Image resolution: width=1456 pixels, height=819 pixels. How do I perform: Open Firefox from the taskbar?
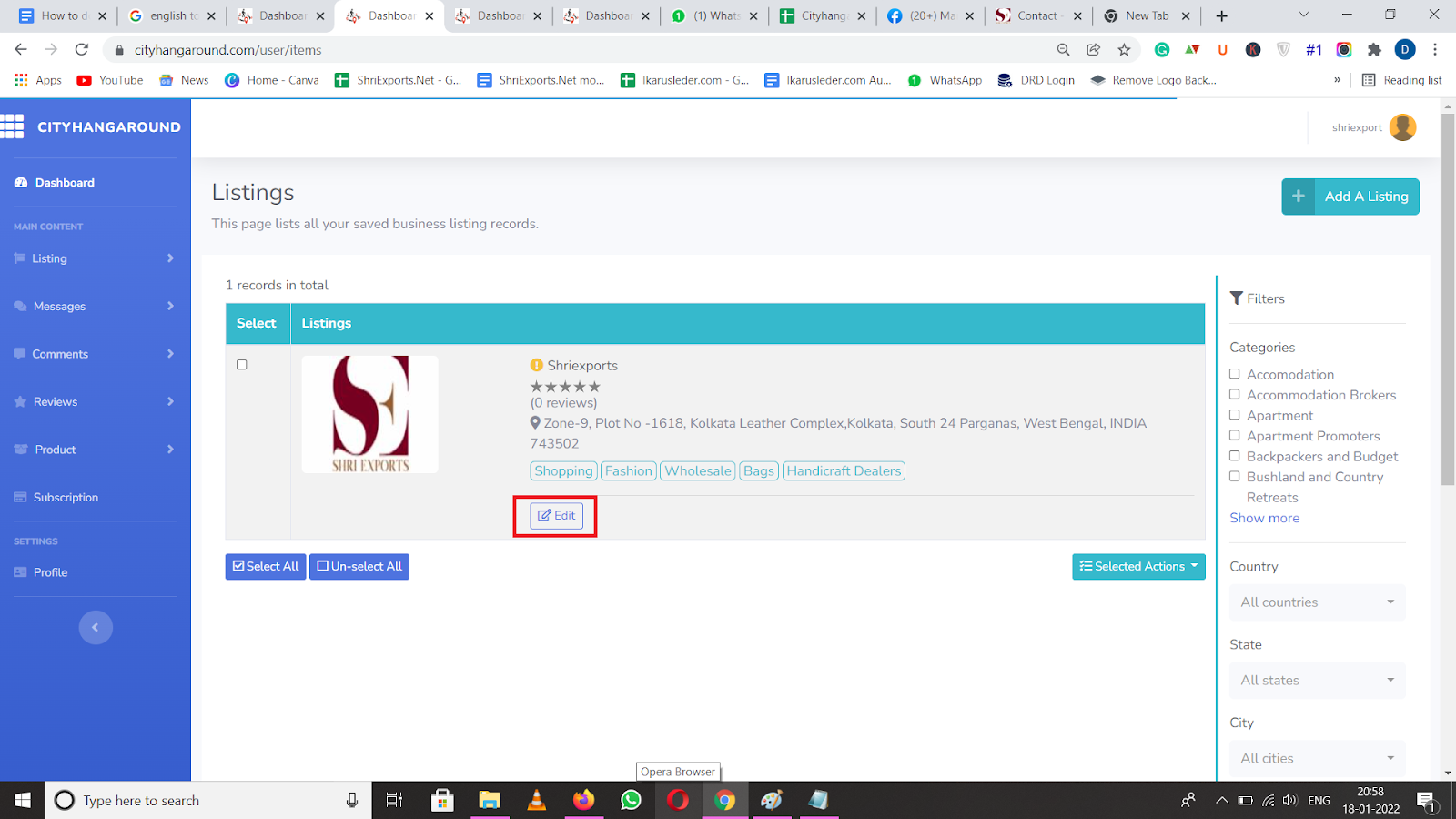[x=584, y=800]
